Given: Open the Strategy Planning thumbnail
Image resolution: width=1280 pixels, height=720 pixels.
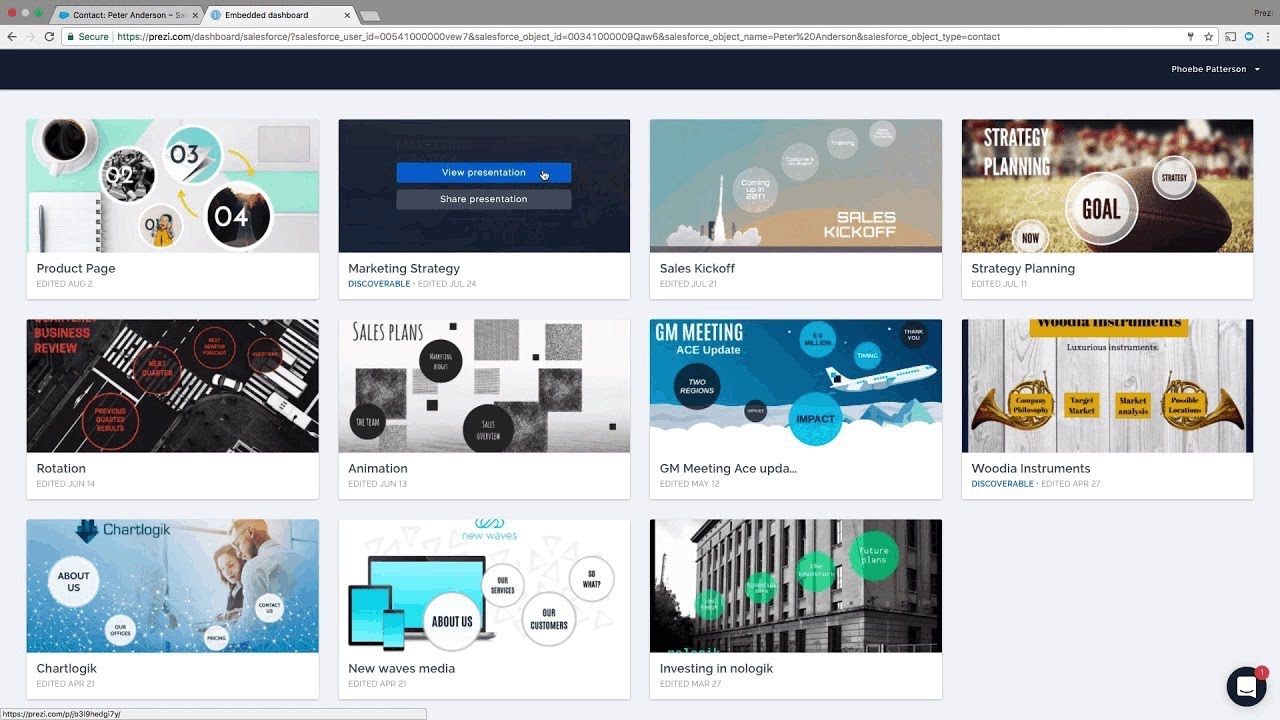Looking at the screenshot, I should (x=1107, y=186).
